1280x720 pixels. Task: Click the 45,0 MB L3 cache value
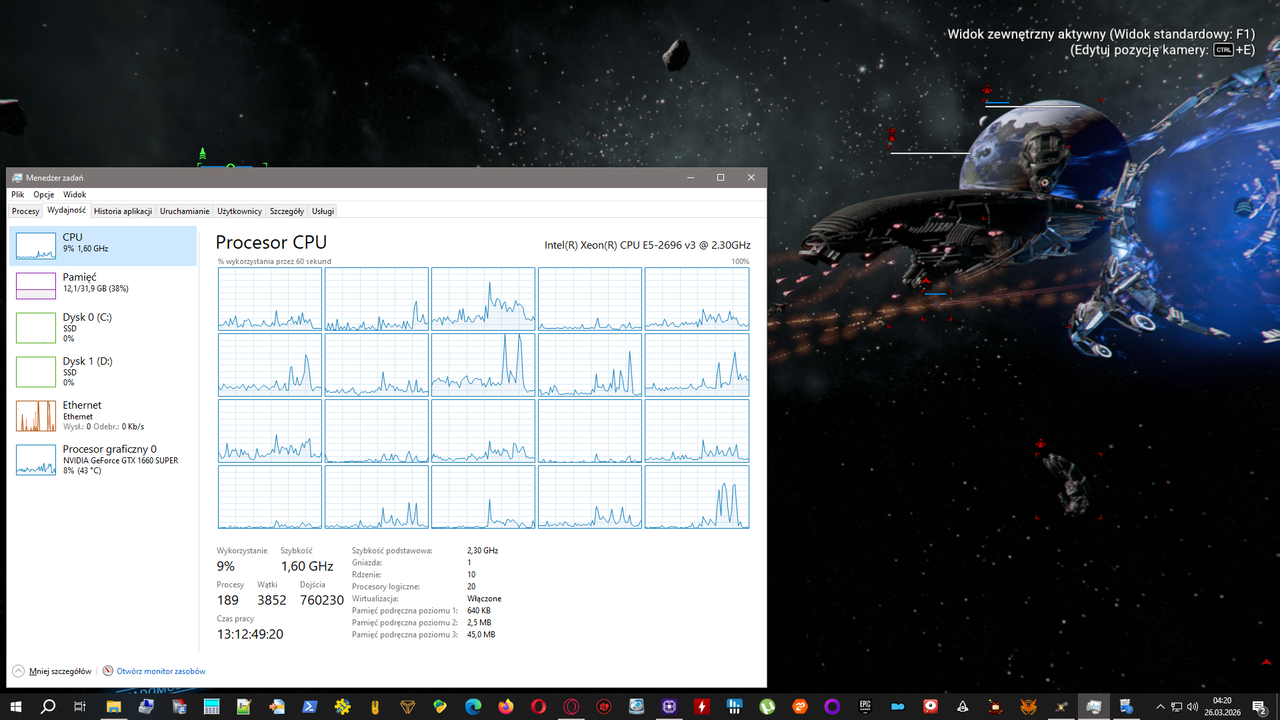pyautogui.click(x=481, y=635)
